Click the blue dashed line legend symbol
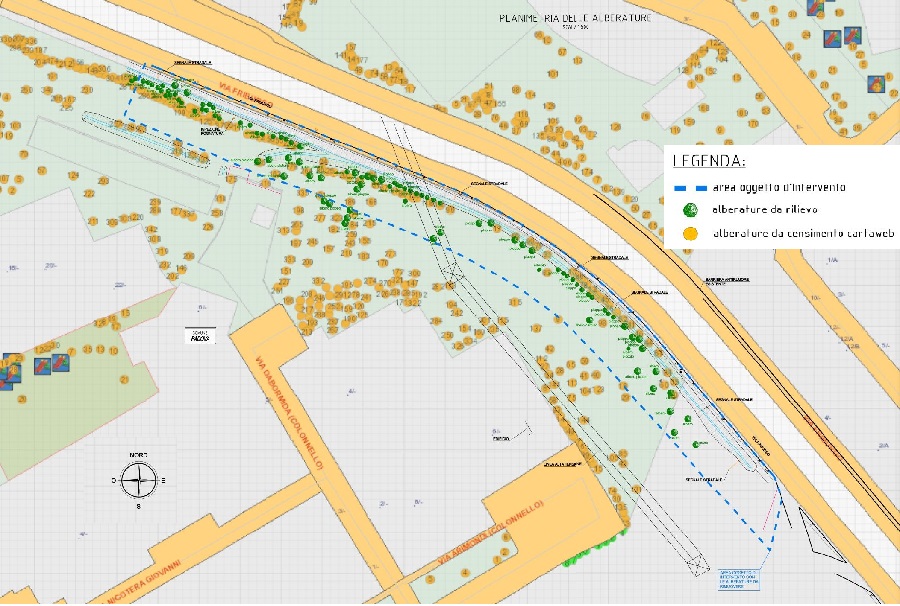The image size is (900, 606). (x=689, y=187)
